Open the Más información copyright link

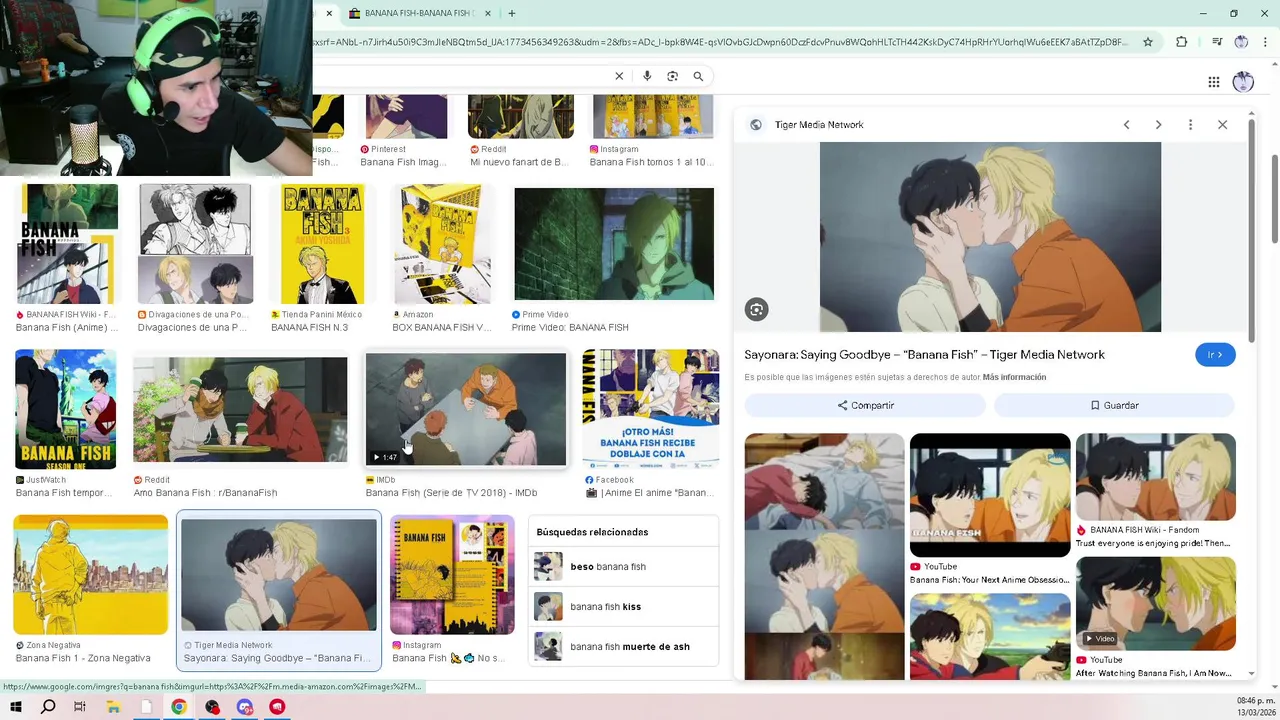(x=1014, y=377)
